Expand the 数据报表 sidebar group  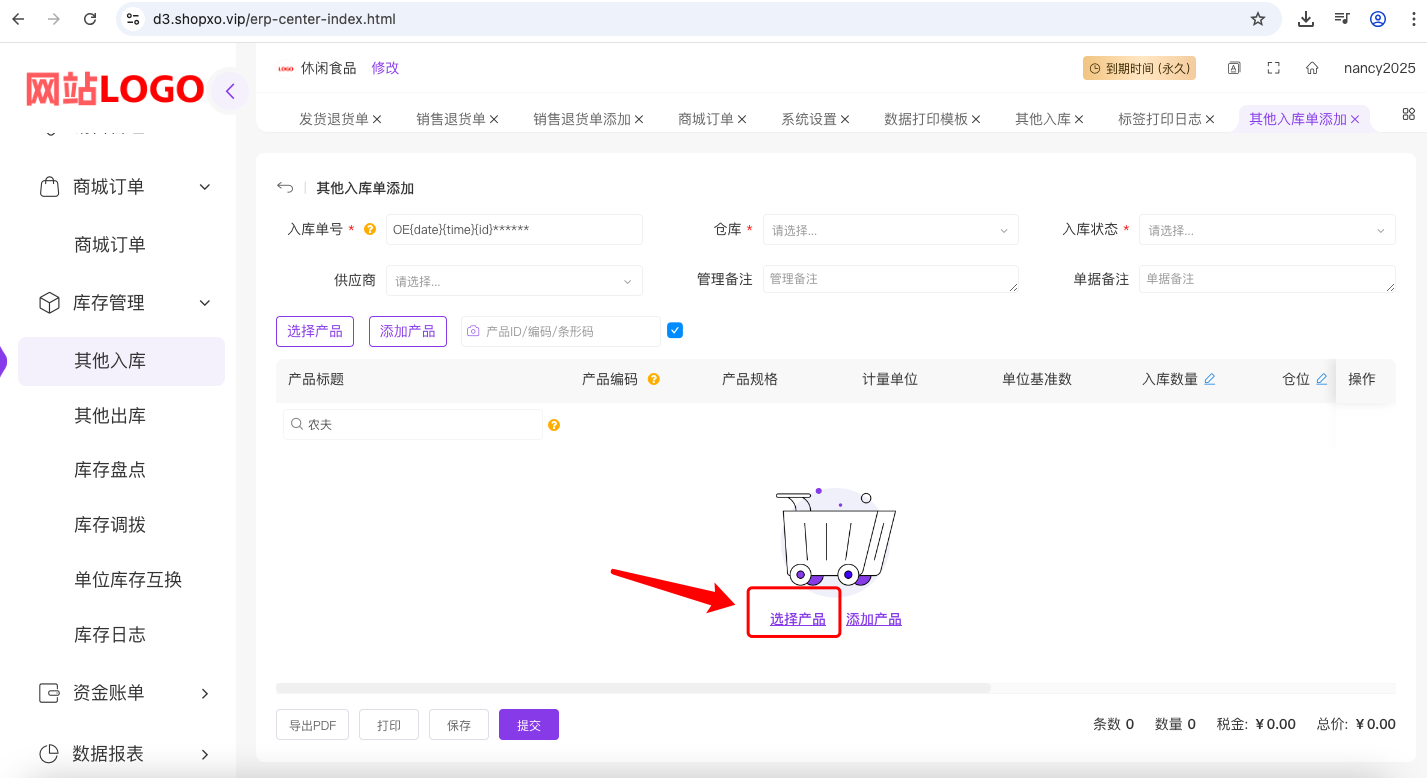[205, 754]
